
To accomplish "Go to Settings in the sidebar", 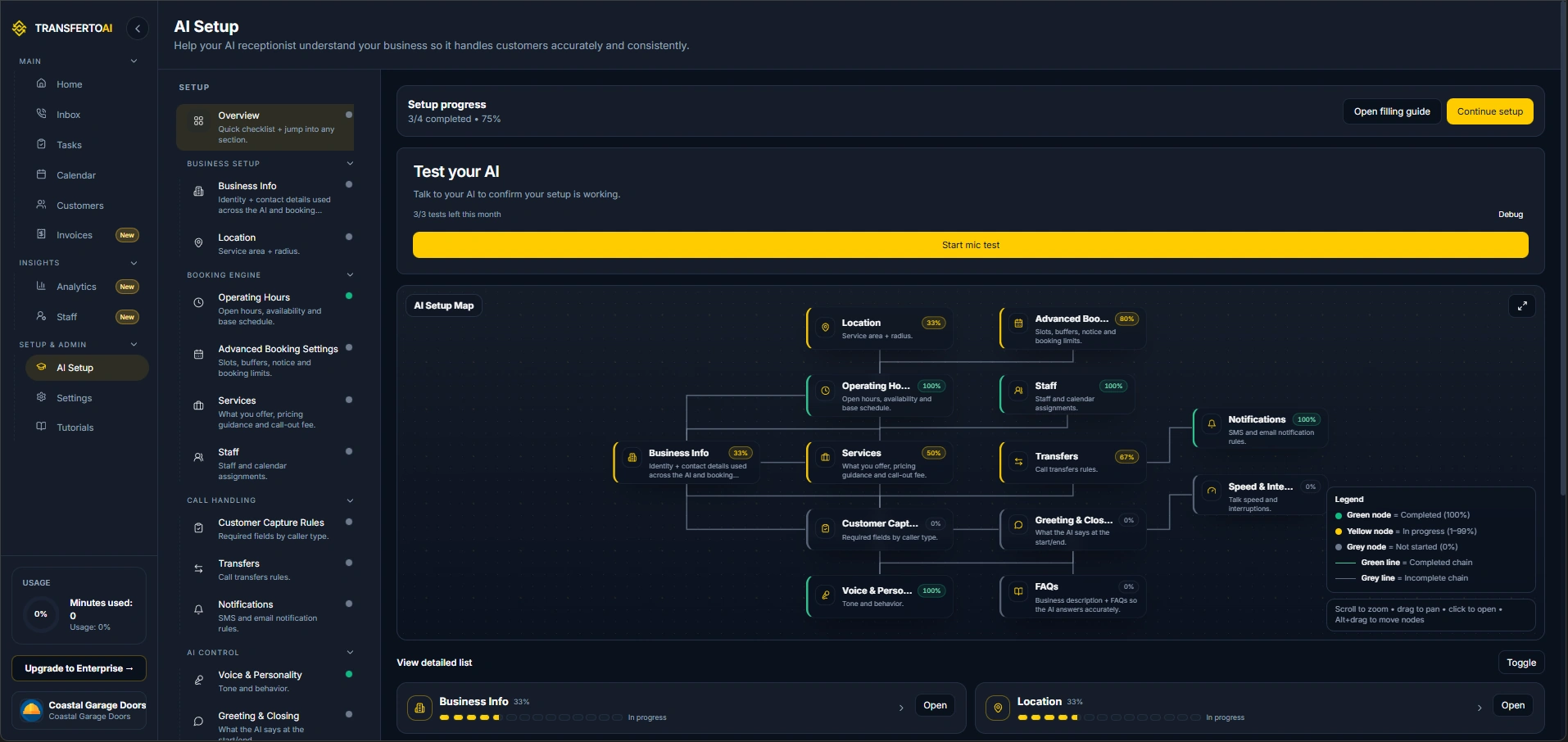I will point(74,398).
